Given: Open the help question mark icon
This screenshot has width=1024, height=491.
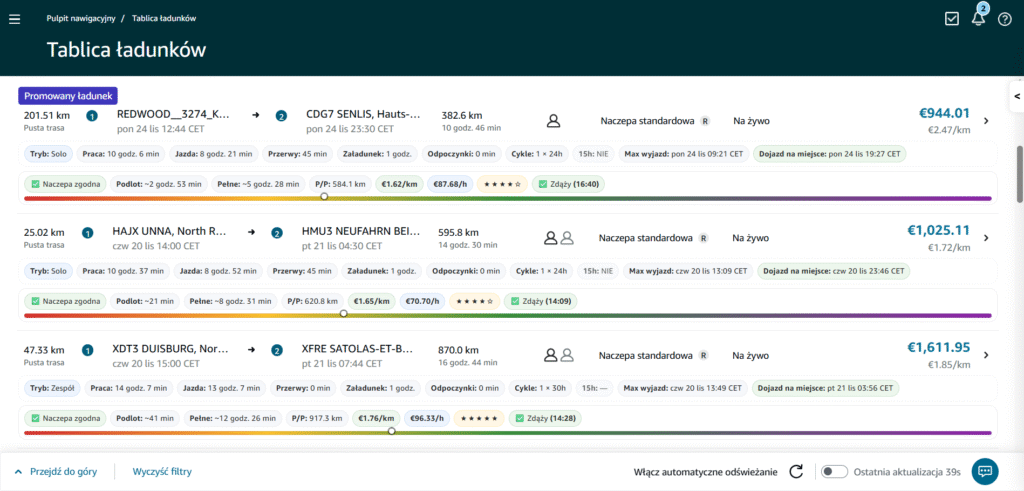Looking at the screenshot, I should tap(1005, 19).
